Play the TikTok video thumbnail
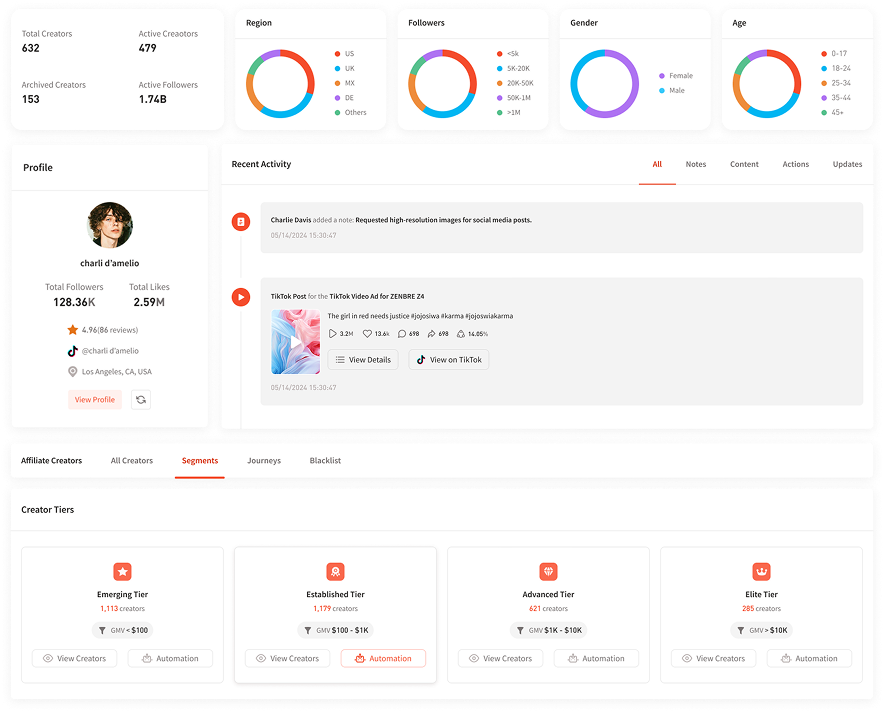This screenshot has width=884, height=712. click(x=295, y=342)
